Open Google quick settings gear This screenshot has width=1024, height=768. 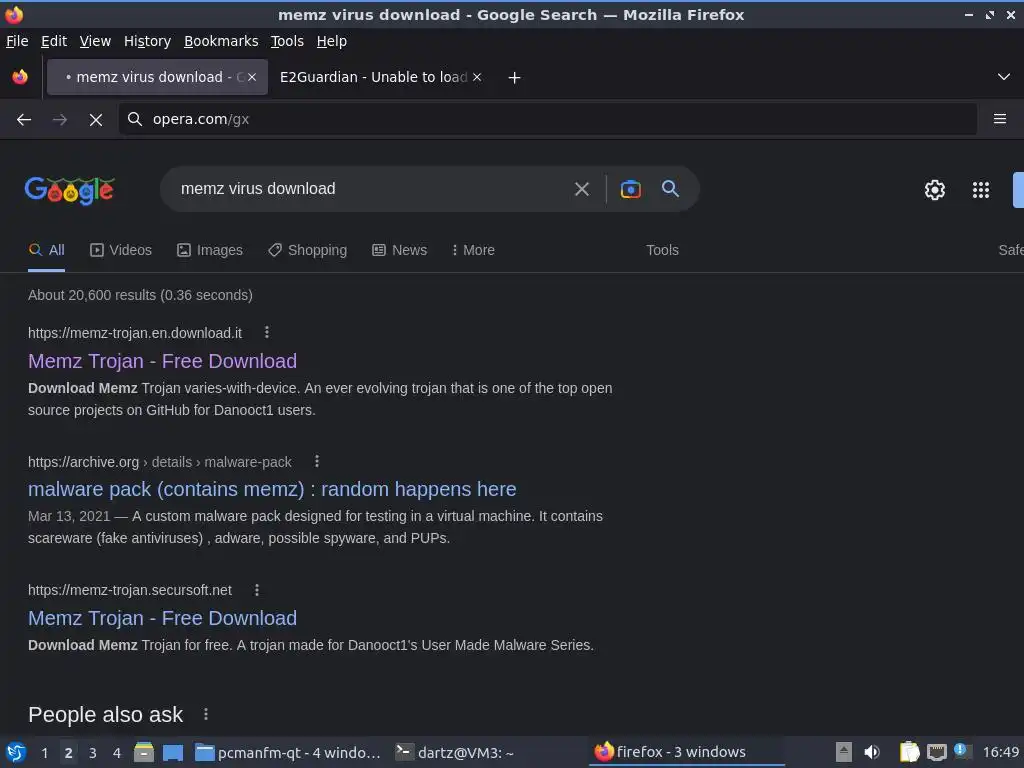pos(935,190)
